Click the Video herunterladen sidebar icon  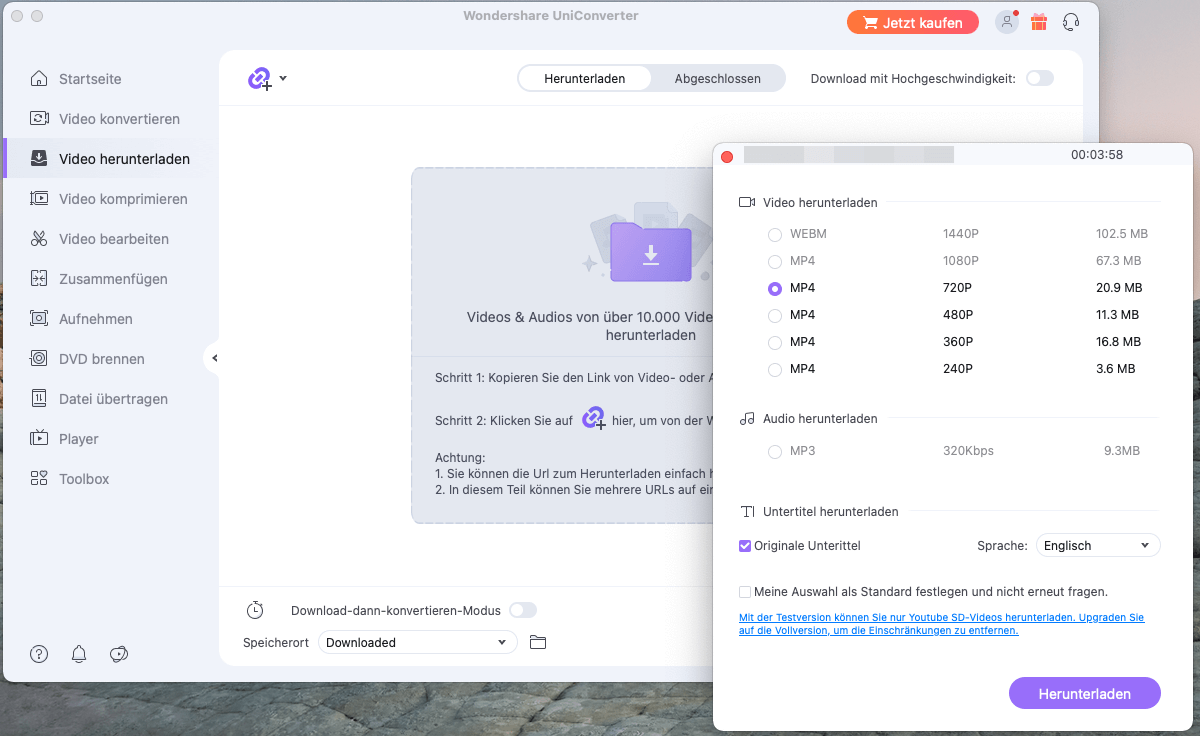(39, 159)
